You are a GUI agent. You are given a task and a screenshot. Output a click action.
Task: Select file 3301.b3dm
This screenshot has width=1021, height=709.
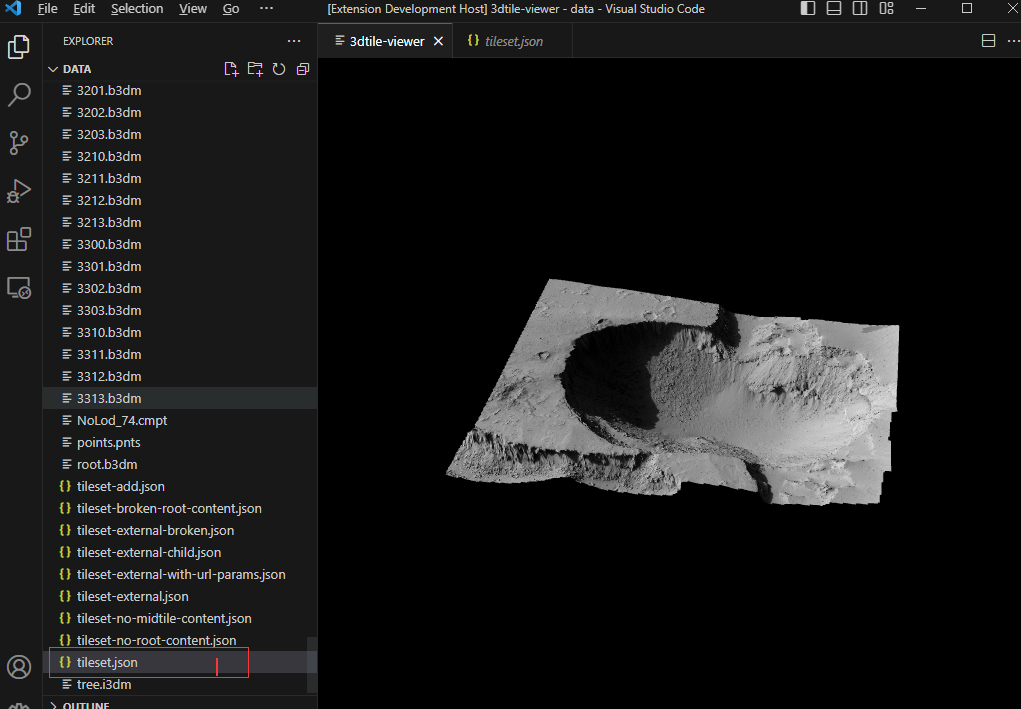[180, 266]
